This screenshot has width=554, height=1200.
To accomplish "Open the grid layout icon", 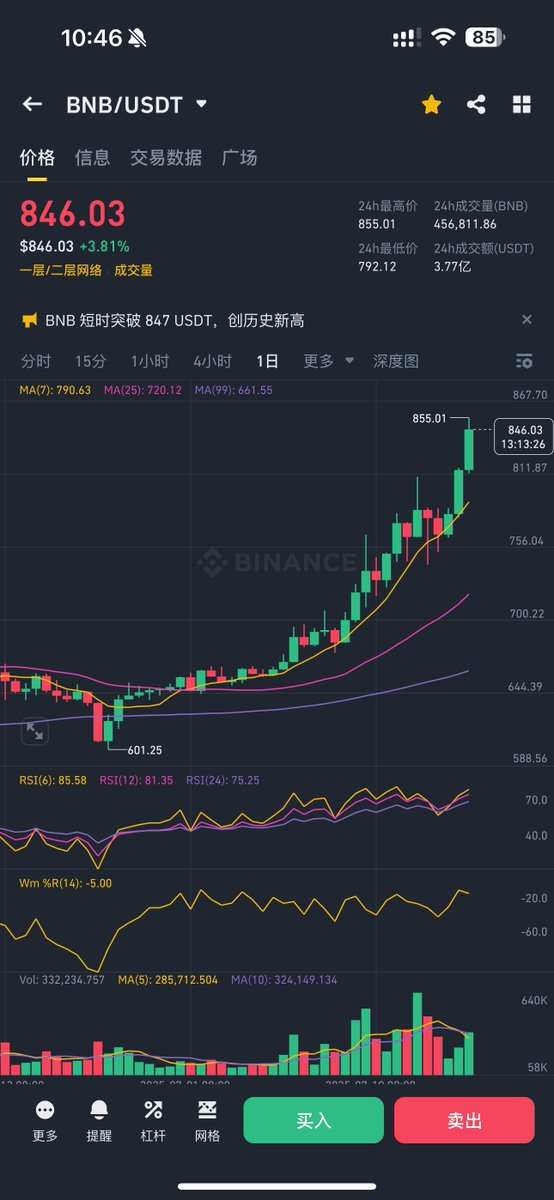I will pyautogui.click(x=521, y=104).
